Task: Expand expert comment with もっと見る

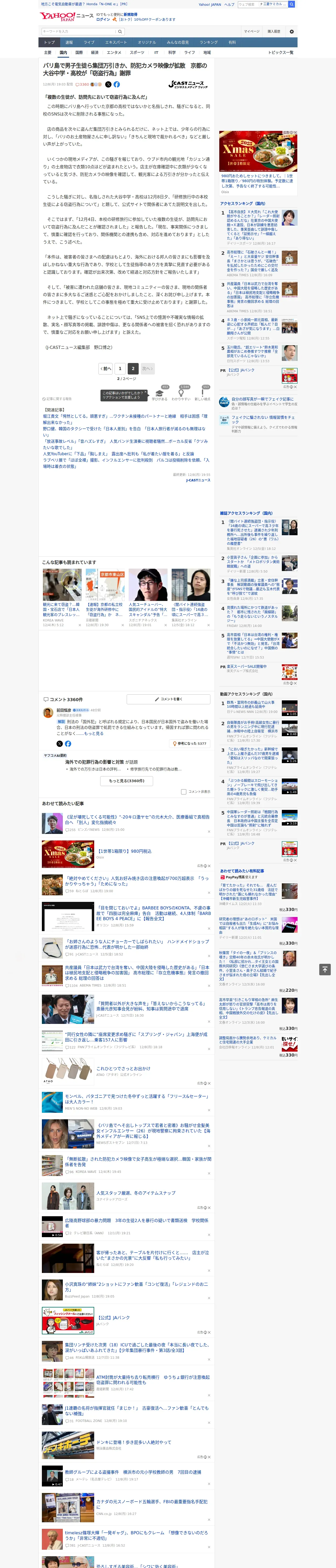Action: point(94,734)
